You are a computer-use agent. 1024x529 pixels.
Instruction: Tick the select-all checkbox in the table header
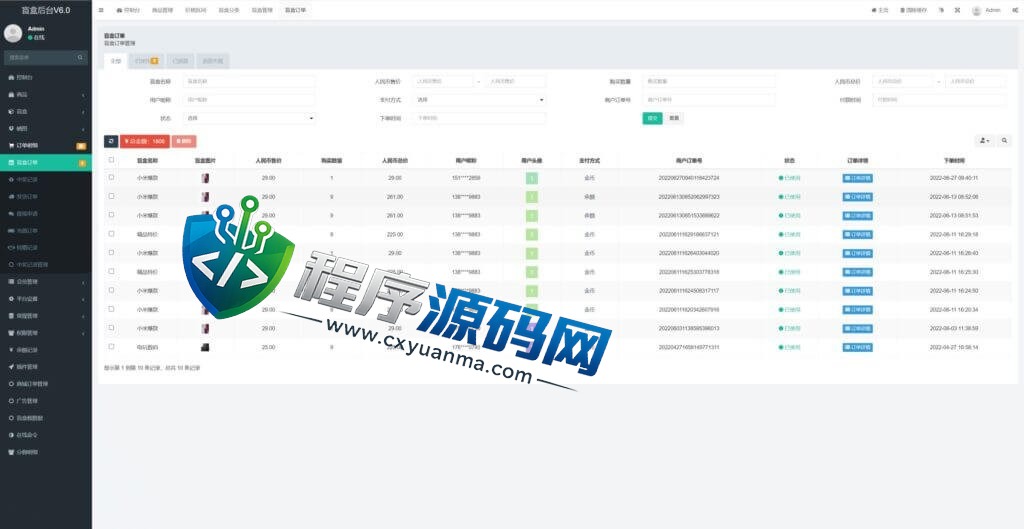pos(111,159)
